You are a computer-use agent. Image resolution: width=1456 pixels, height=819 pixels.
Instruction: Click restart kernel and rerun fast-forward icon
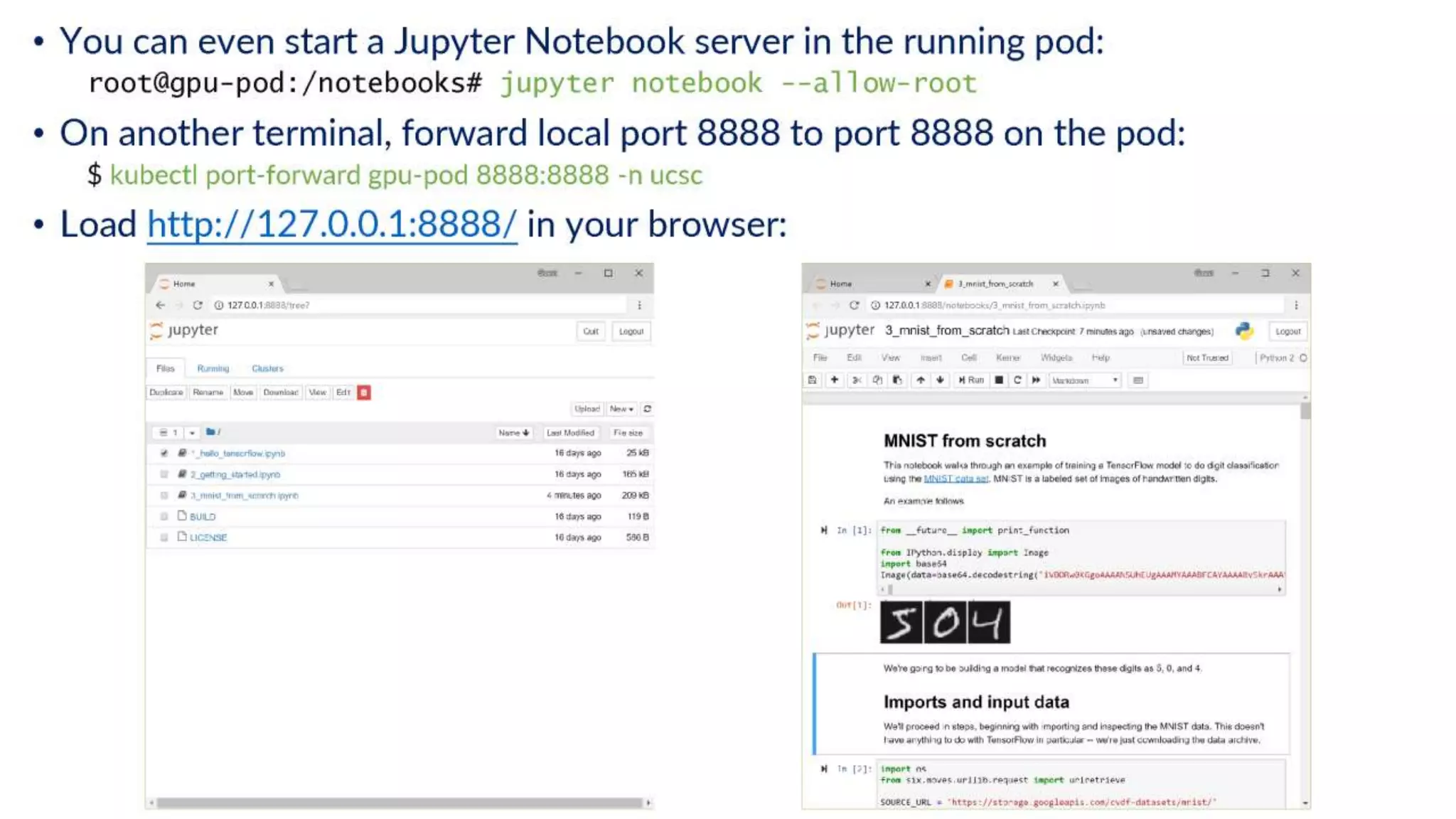click(1037, 380)
